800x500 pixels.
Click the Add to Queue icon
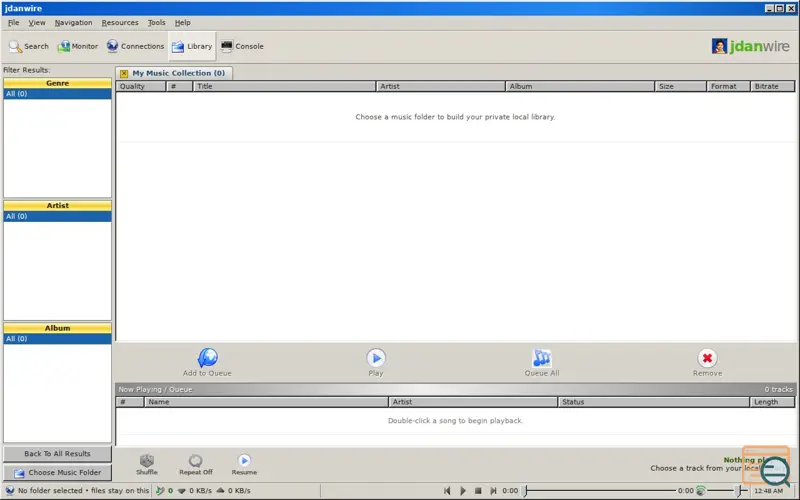pyautogui.click(x=208, y=358)
